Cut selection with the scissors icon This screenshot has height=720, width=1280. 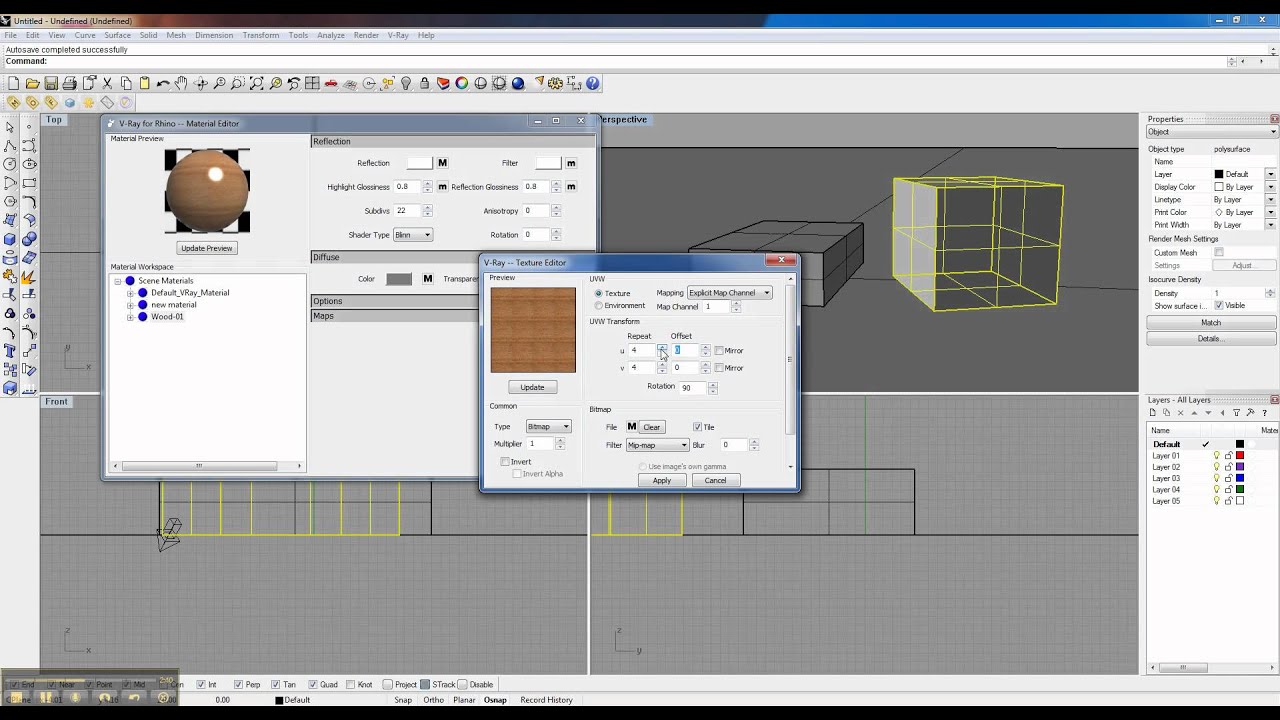(107, 84)
